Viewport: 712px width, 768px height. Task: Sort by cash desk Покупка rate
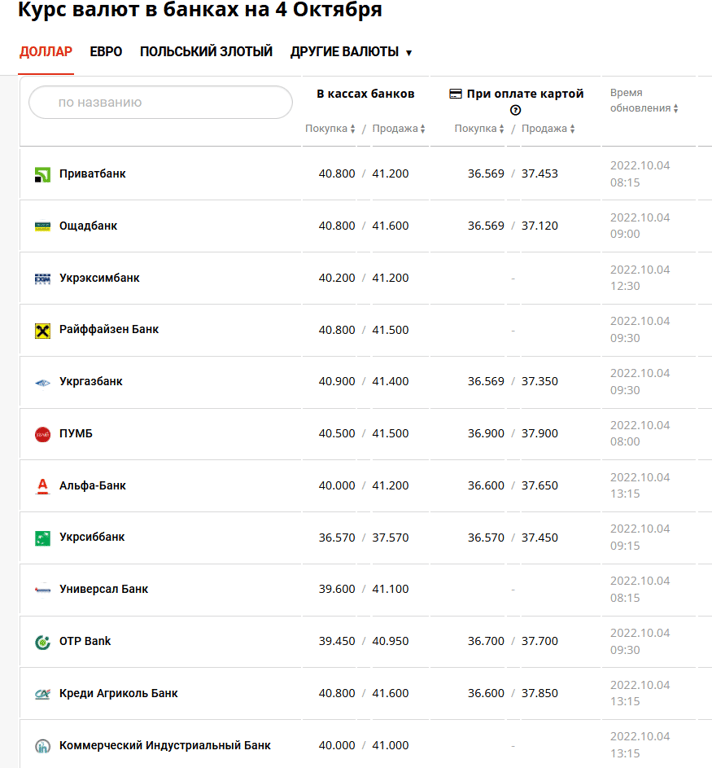click(330, 129)
